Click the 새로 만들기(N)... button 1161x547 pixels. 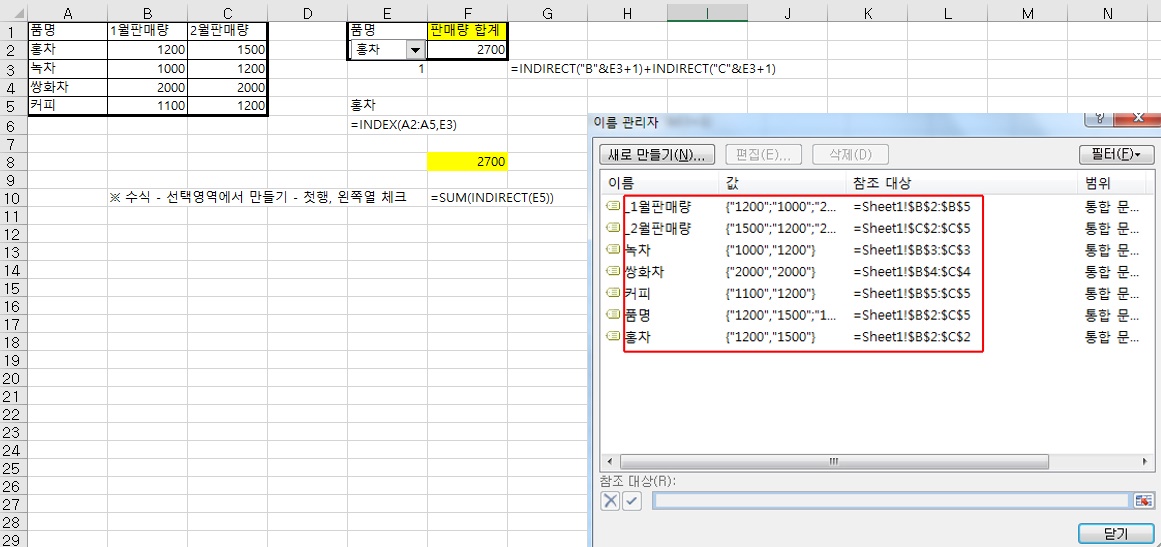pyautogui.click(x=656, y=154)
